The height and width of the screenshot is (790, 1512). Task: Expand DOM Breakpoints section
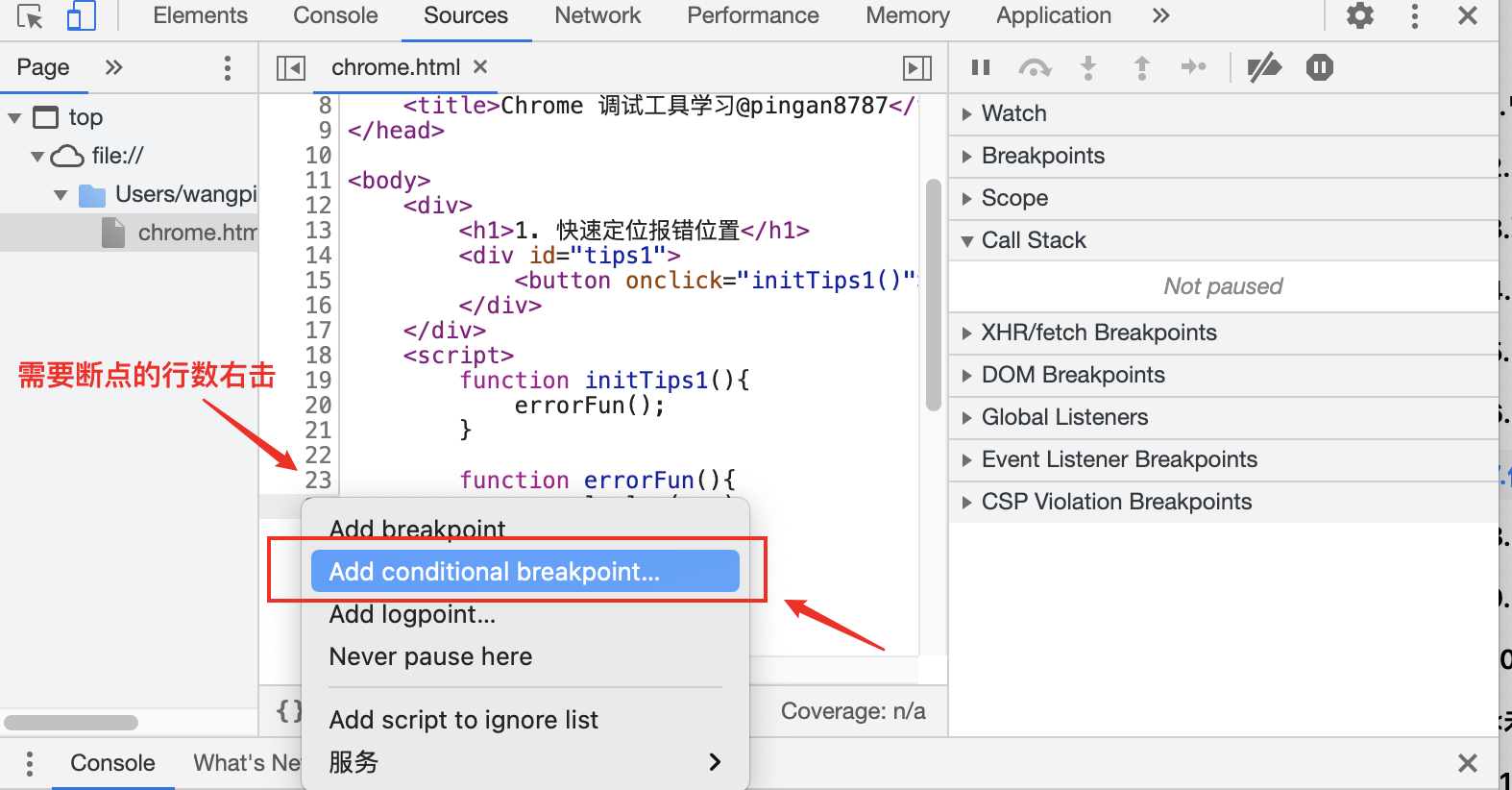click(x=1223, y=375)
